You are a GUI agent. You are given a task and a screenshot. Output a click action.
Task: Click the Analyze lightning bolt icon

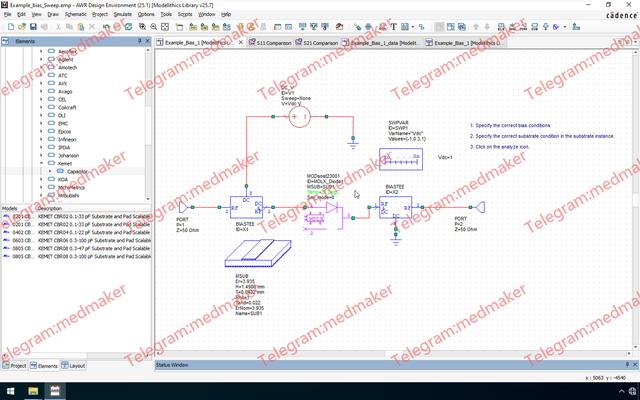point(240,27)
